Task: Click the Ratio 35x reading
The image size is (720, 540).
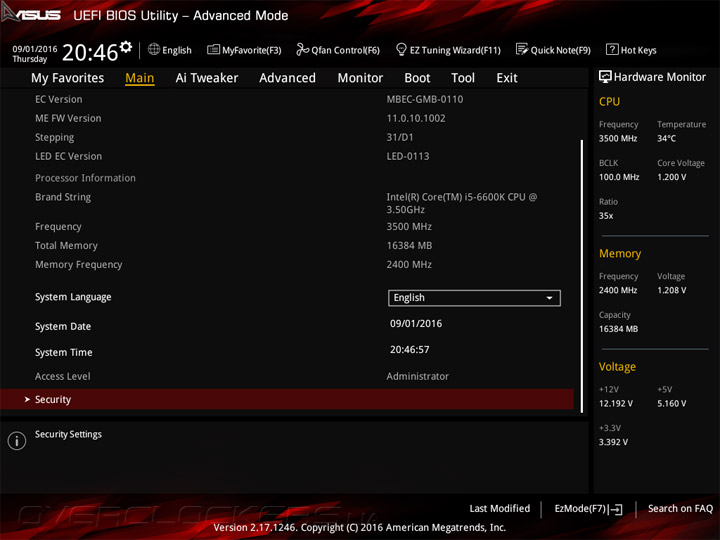Action: (x=606, y=216)
